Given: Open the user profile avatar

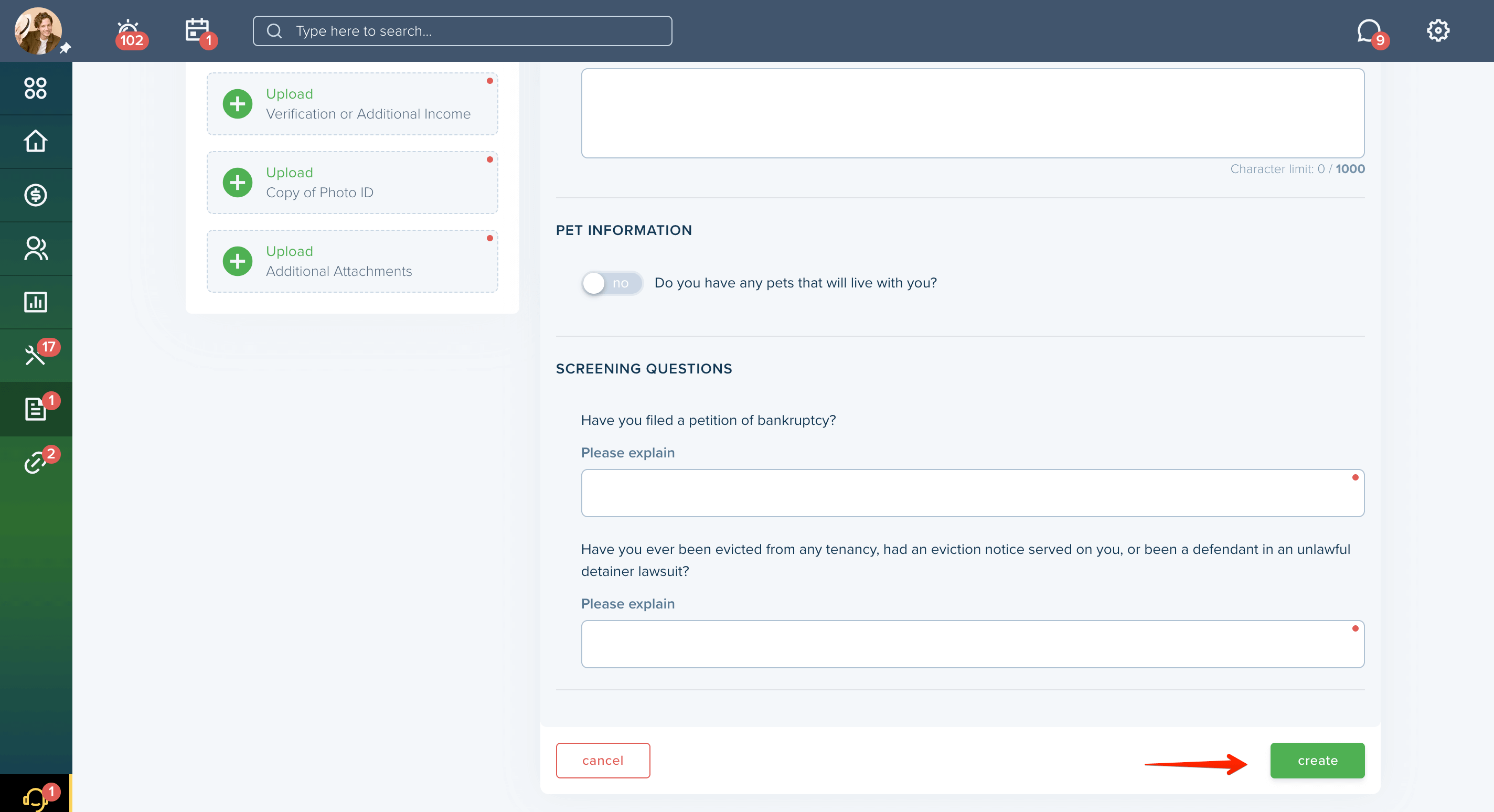Looking at the screenshot, I should point(38,31).
